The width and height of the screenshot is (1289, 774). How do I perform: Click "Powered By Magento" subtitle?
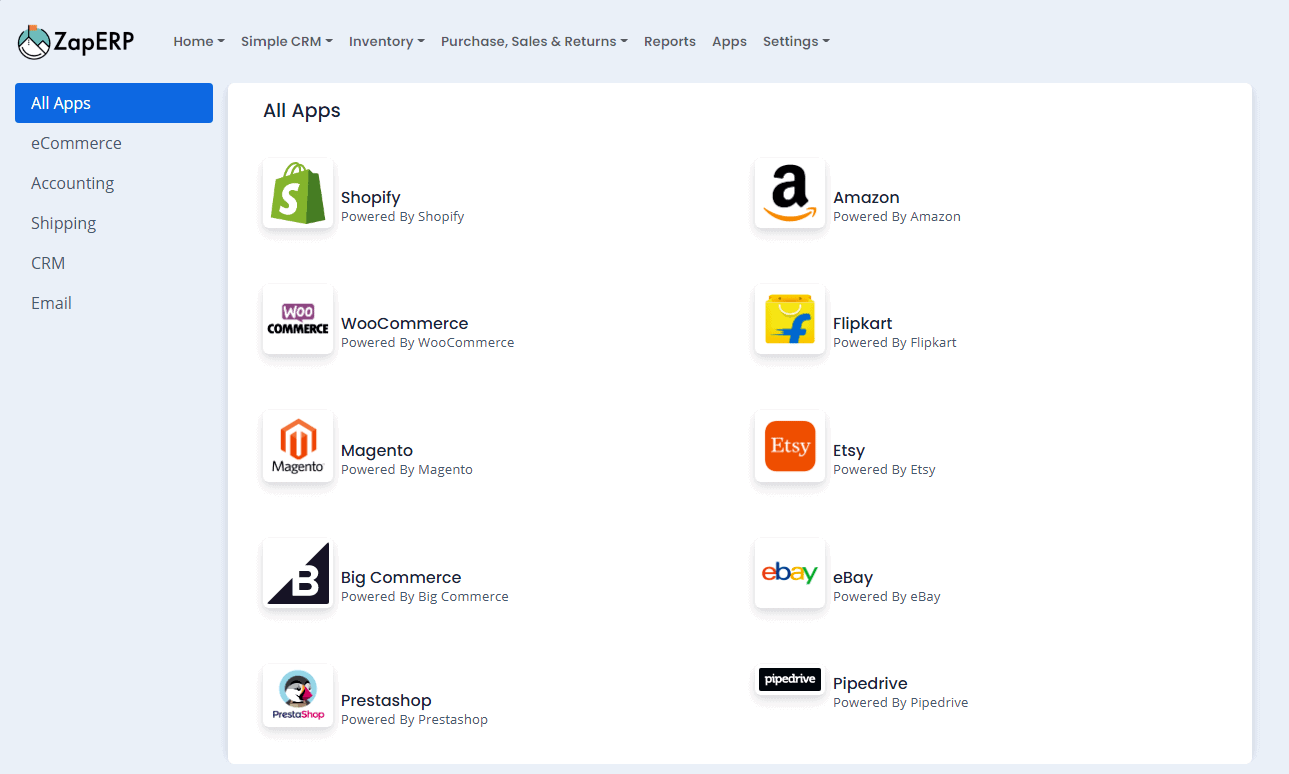tap(407, 469)
